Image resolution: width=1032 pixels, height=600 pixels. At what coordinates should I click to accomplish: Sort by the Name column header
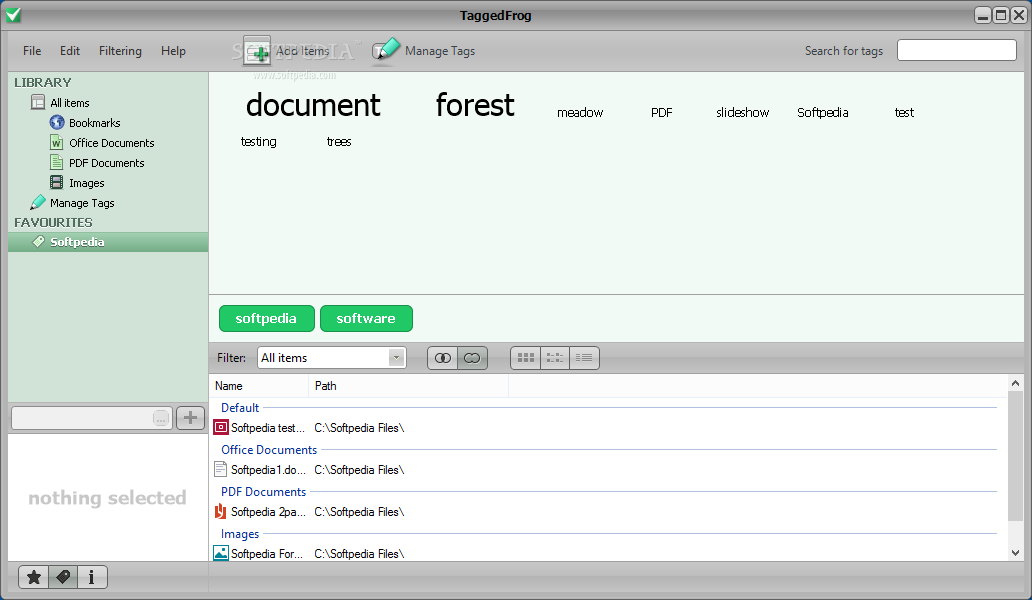pos(259,386)
